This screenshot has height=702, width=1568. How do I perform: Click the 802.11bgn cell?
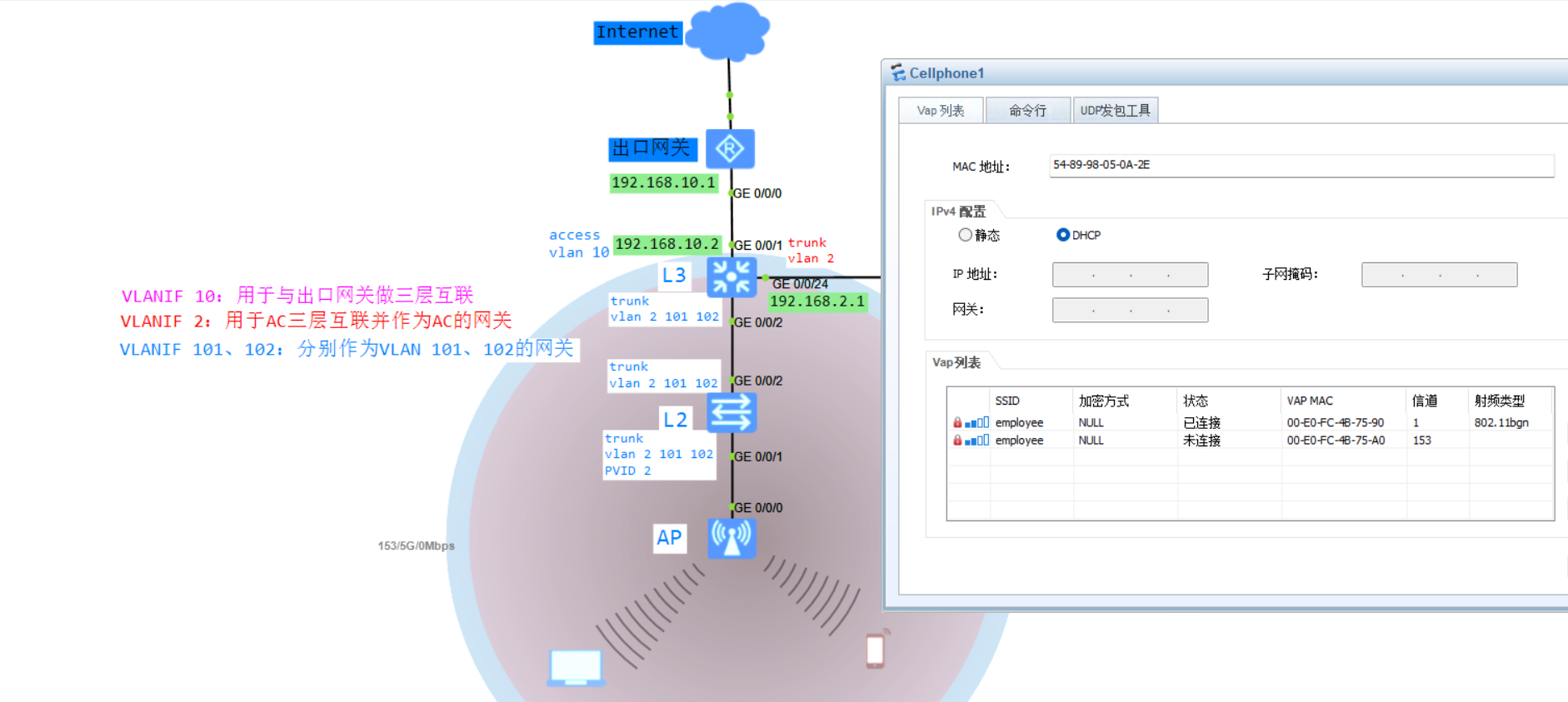(1501, 423)
